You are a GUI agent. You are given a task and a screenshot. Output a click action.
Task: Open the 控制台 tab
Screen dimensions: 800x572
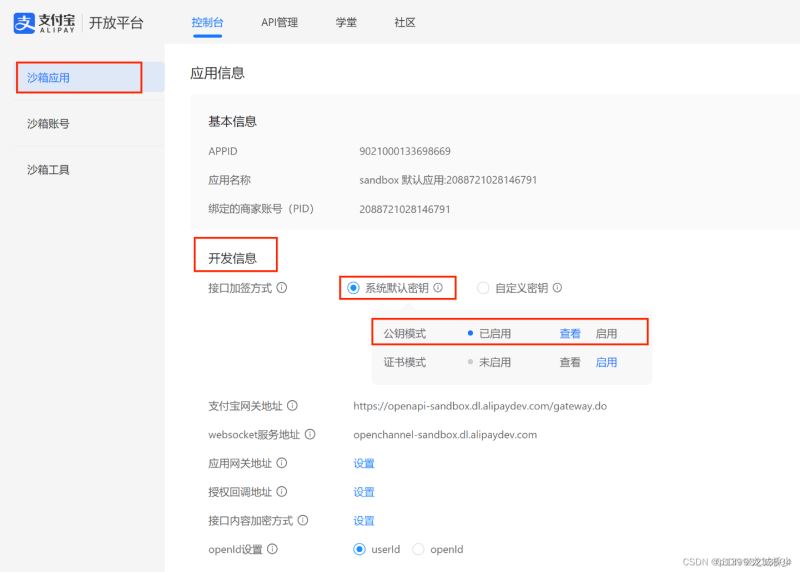207,22
